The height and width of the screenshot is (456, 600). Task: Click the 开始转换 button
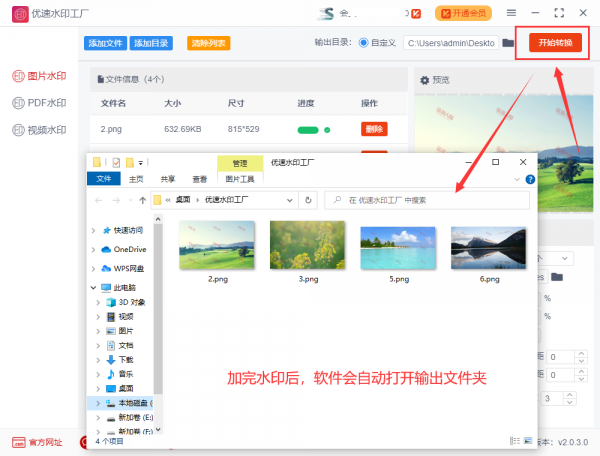click(555, 42)
